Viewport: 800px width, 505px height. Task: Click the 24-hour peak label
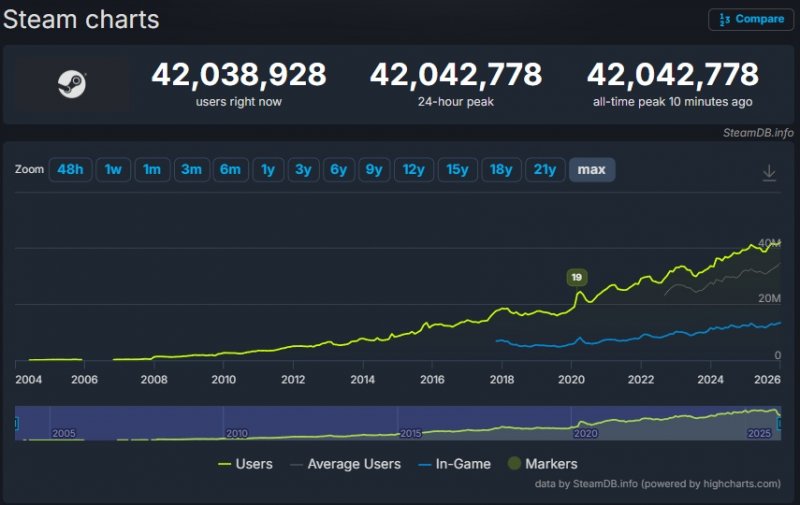pos(456,102)
